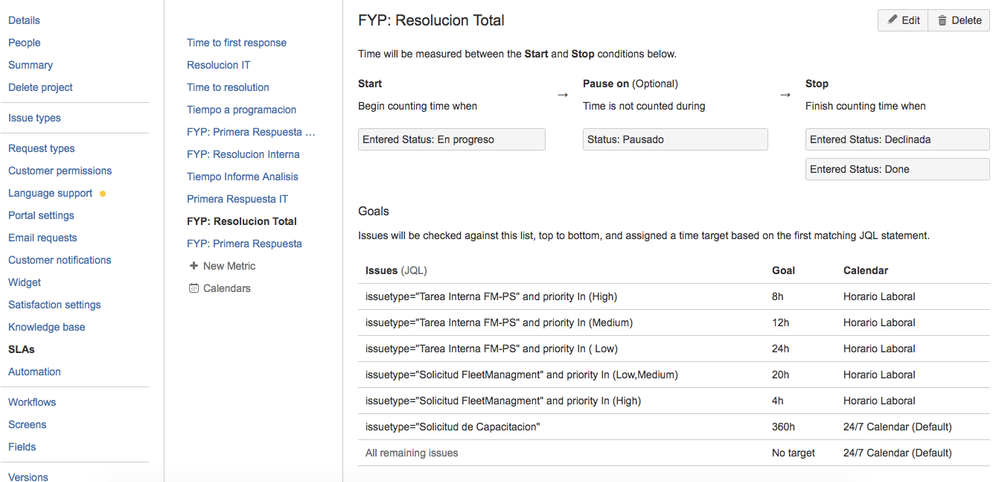Open the Calendars link

coord(220,288)
